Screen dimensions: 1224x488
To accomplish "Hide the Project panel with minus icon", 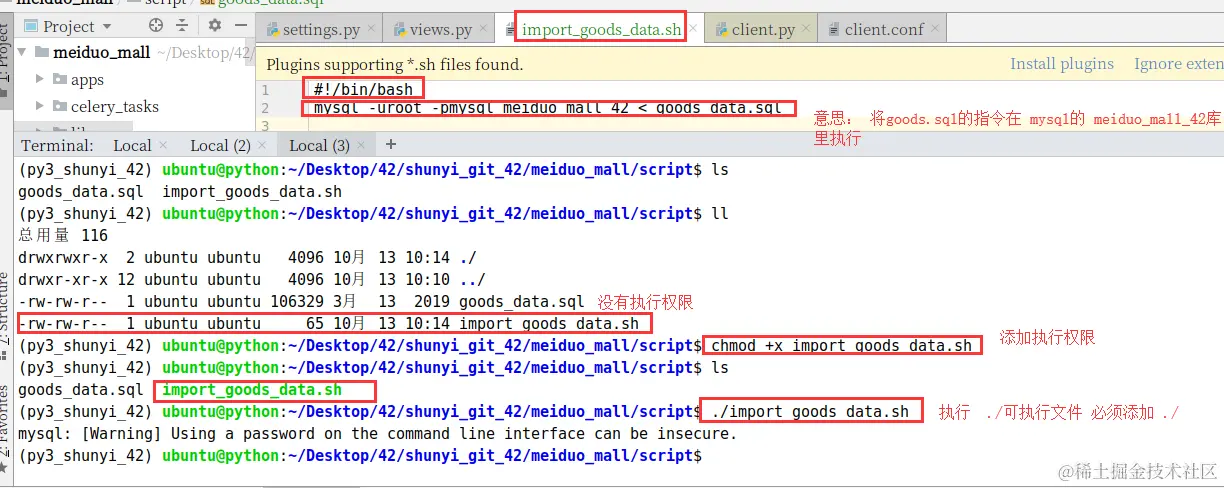I will tap(239, 26).
